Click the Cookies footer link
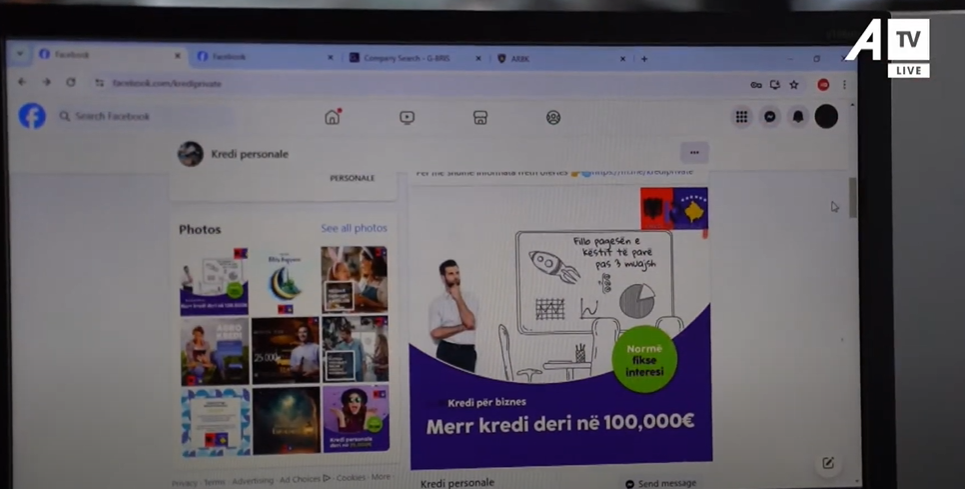Image resolution: width=965 pixels, height=489 pixels. pos(351,478)
